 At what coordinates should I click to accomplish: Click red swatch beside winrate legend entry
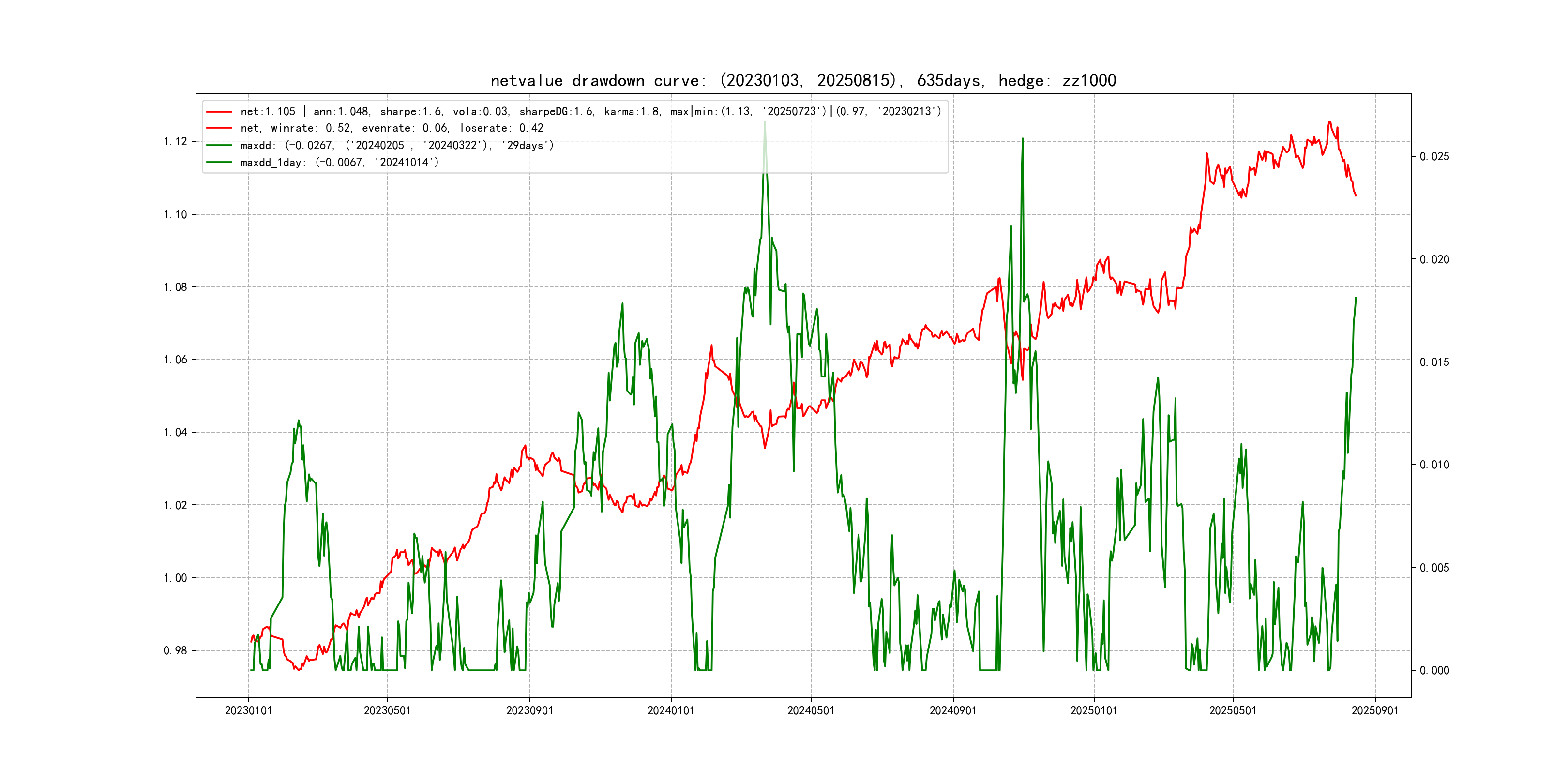[219, 128]
